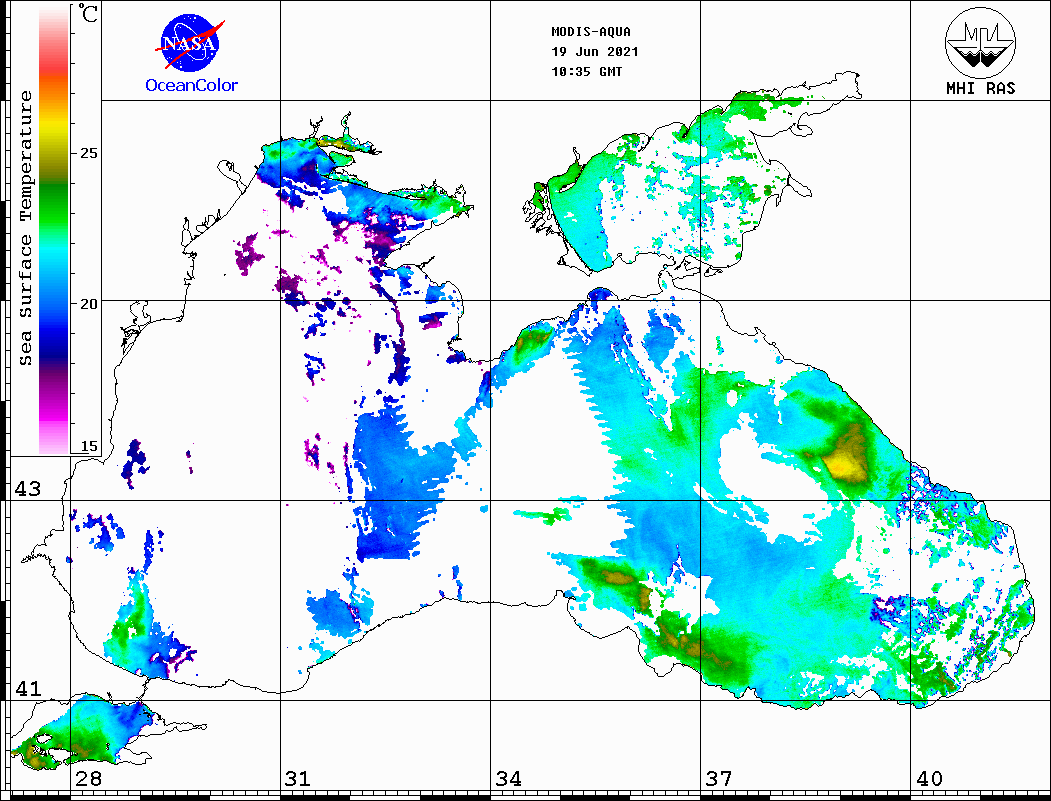The image size is (1051, 801).
Task: Click the date 19 Jun 2021
Action: pos(595,51)
